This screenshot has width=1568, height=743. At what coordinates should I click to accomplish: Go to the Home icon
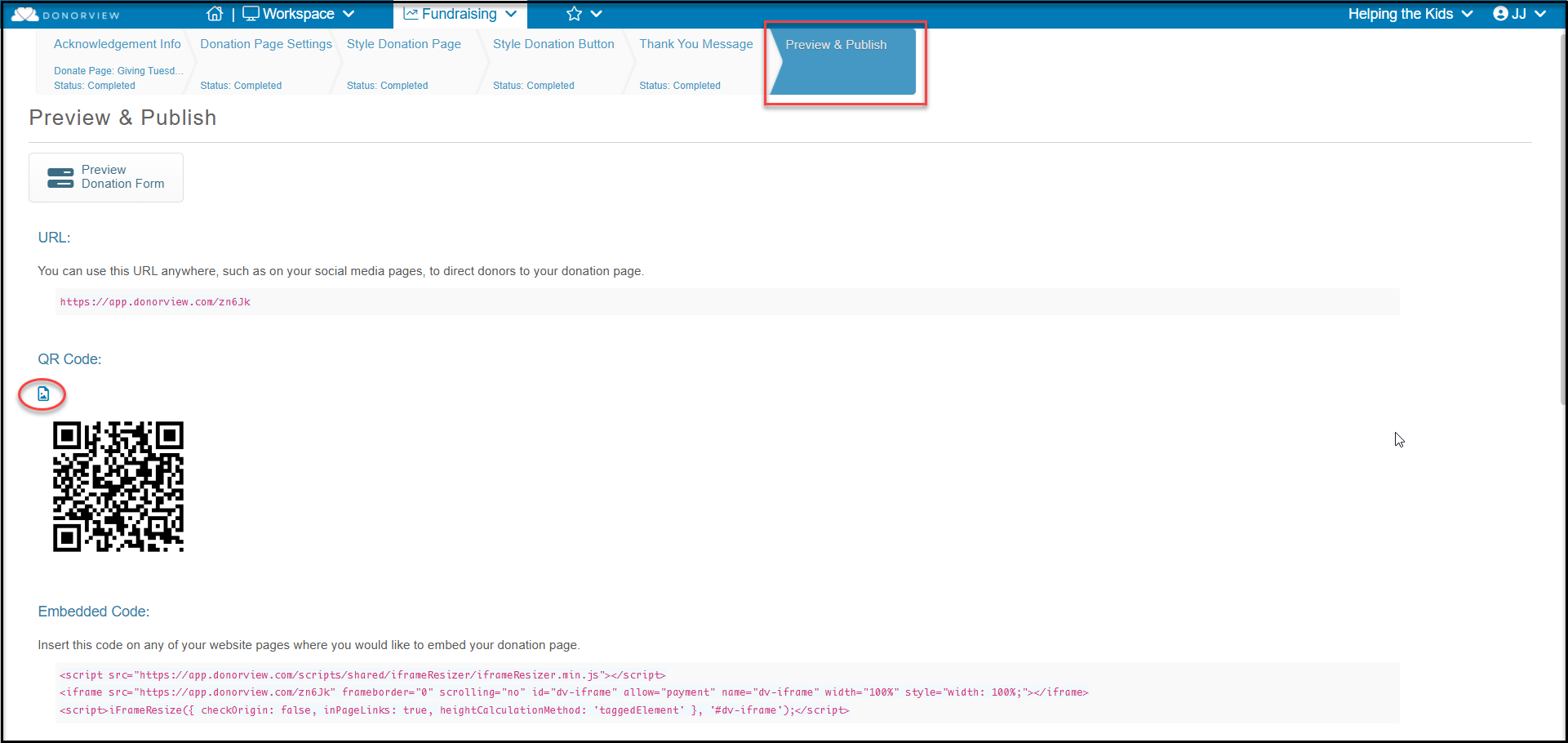[x=215, y=14]
